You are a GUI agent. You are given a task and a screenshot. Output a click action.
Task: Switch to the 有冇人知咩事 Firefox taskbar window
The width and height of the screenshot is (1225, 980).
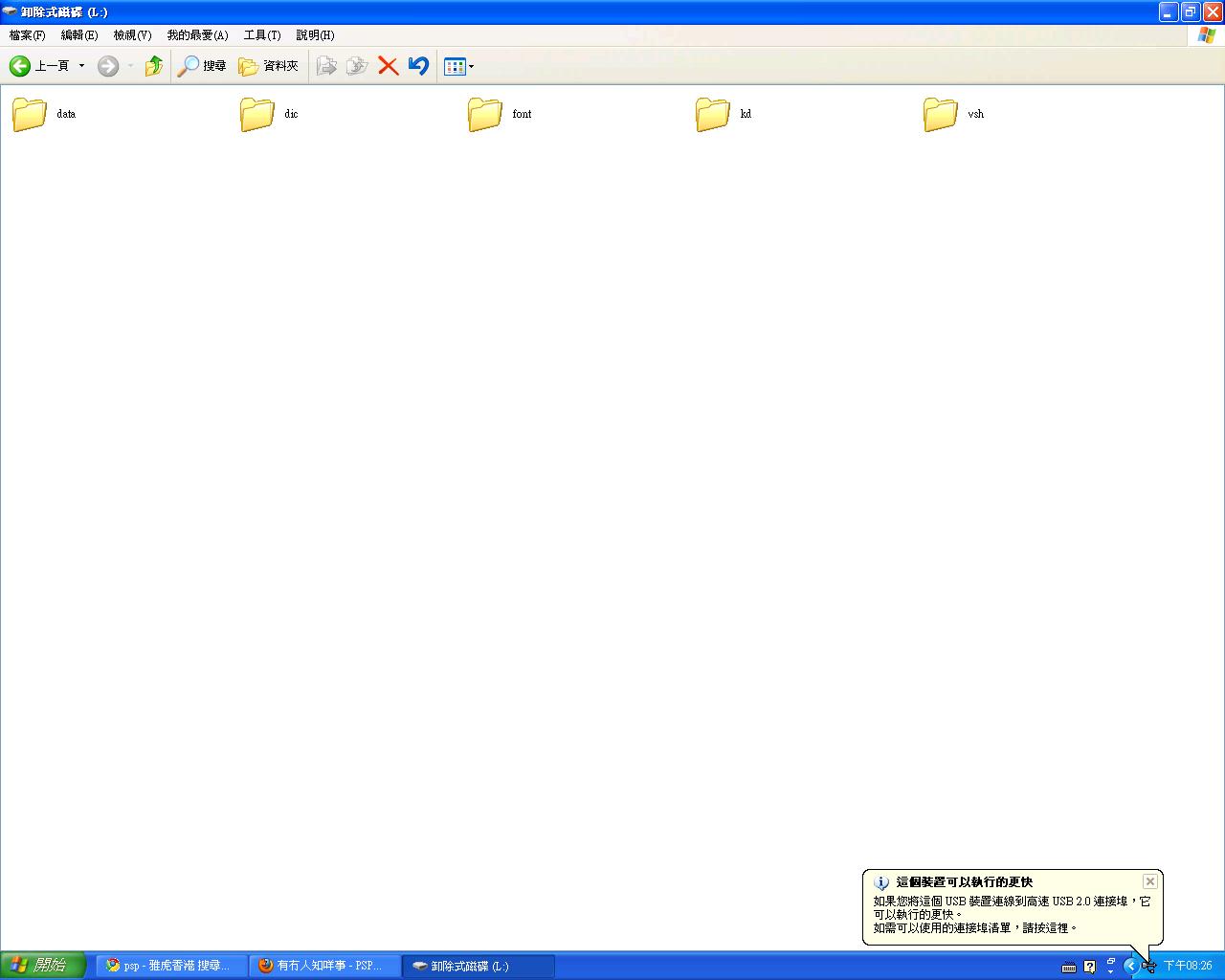pyautogui.click(x=324, y=966)
